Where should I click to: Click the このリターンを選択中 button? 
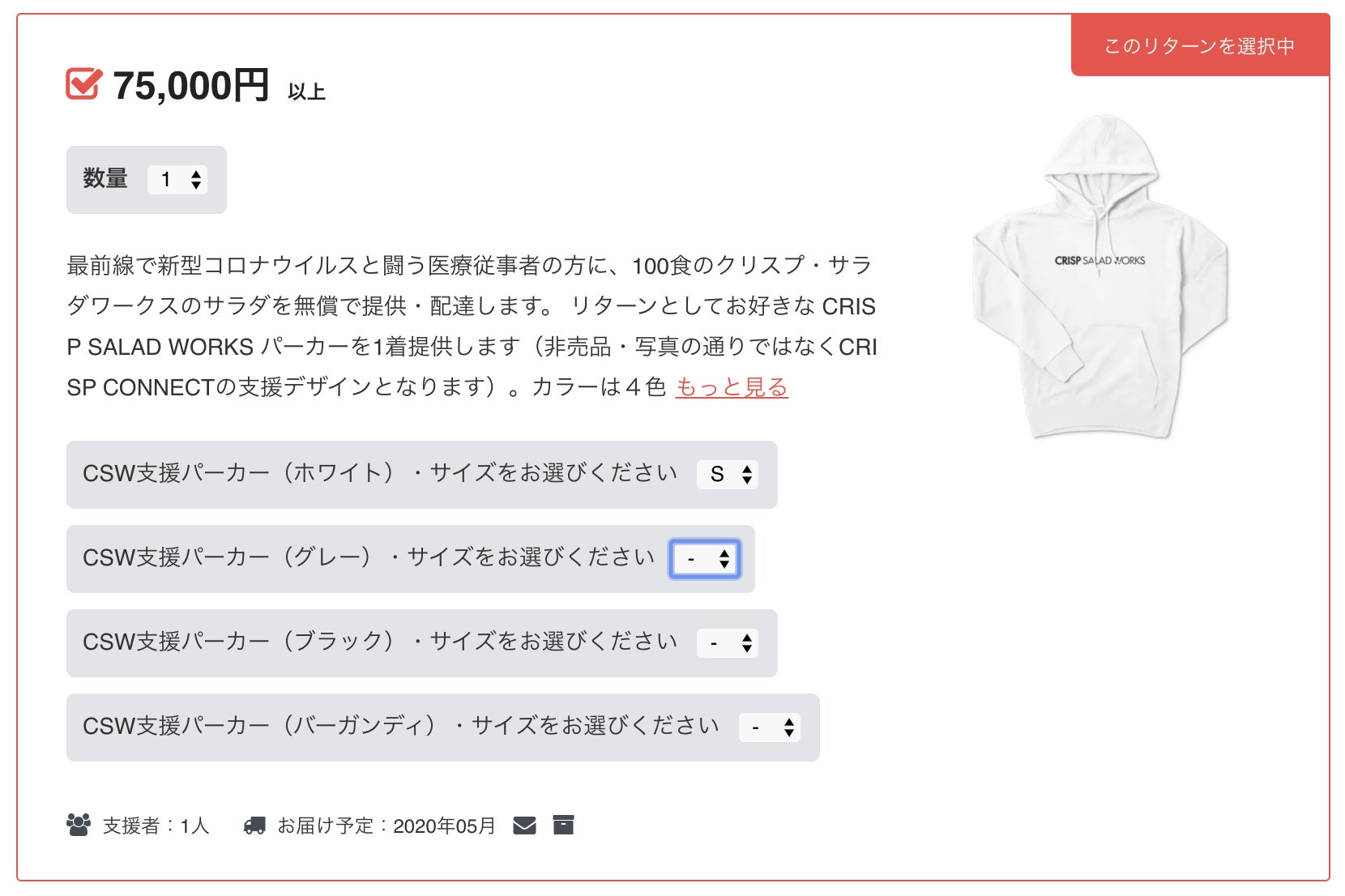1199,46
